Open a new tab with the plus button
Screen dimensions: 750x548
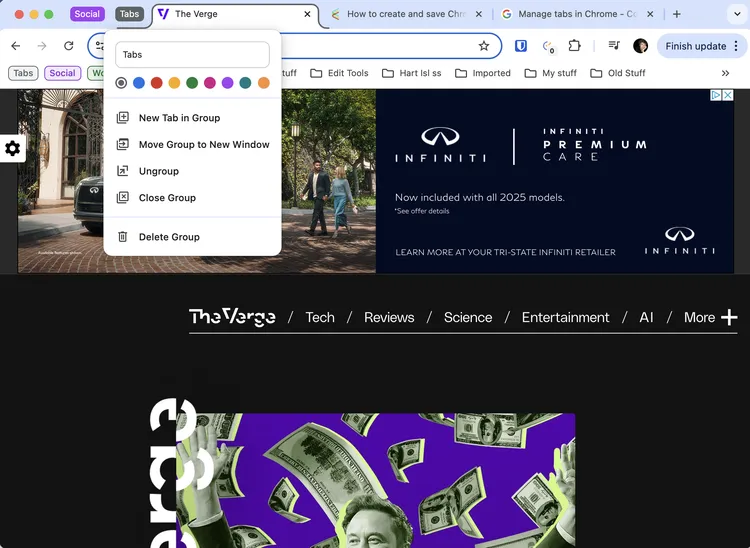(677, 14)
